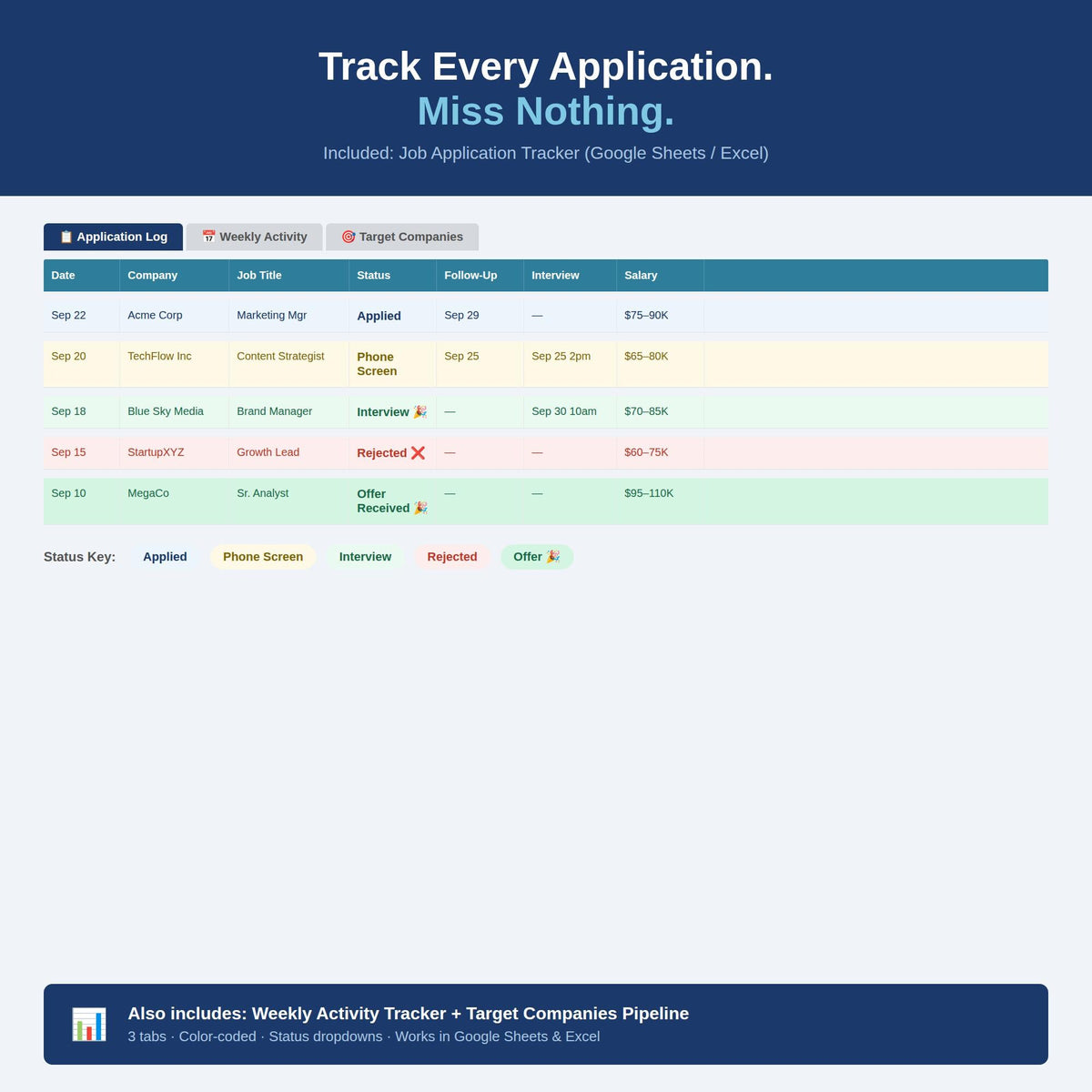Open the Interview status cell for Blue Sky Media
Viewport: 1092px width, 1092px height.
[393, 411]
